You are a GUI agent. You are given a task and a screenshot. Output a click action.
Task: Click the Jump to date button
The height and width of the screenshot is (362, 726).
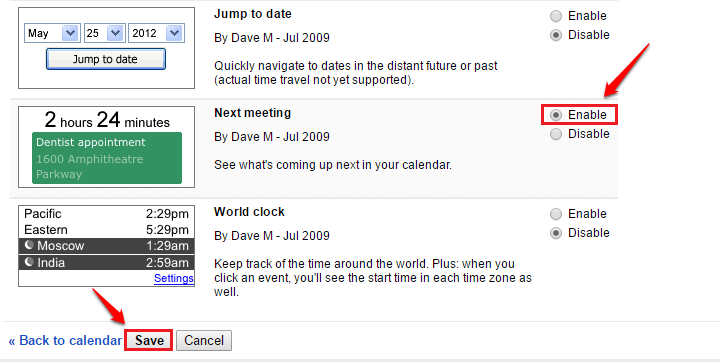point(106,59)
